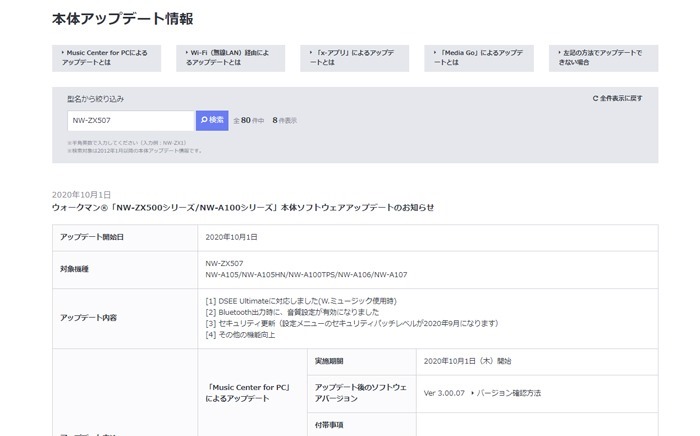
Task: Click the 全80件中 total count
Action: pyautogui.click(x=249, y=120)
